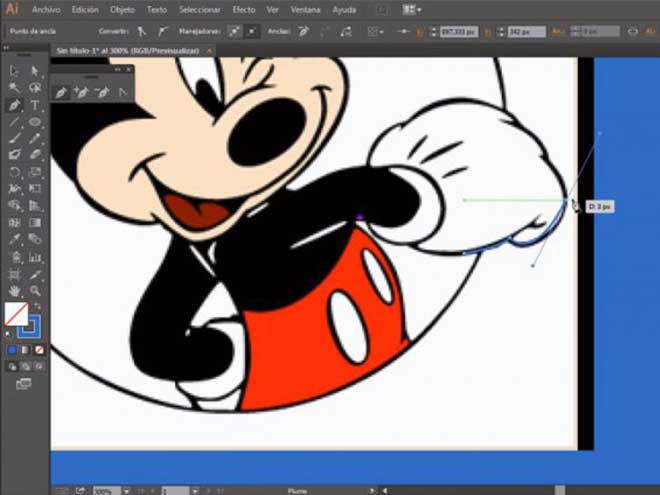The height and width of the screenshot is (495, 660).
Task: Pick the Hand tool
Action: point(14,290)
